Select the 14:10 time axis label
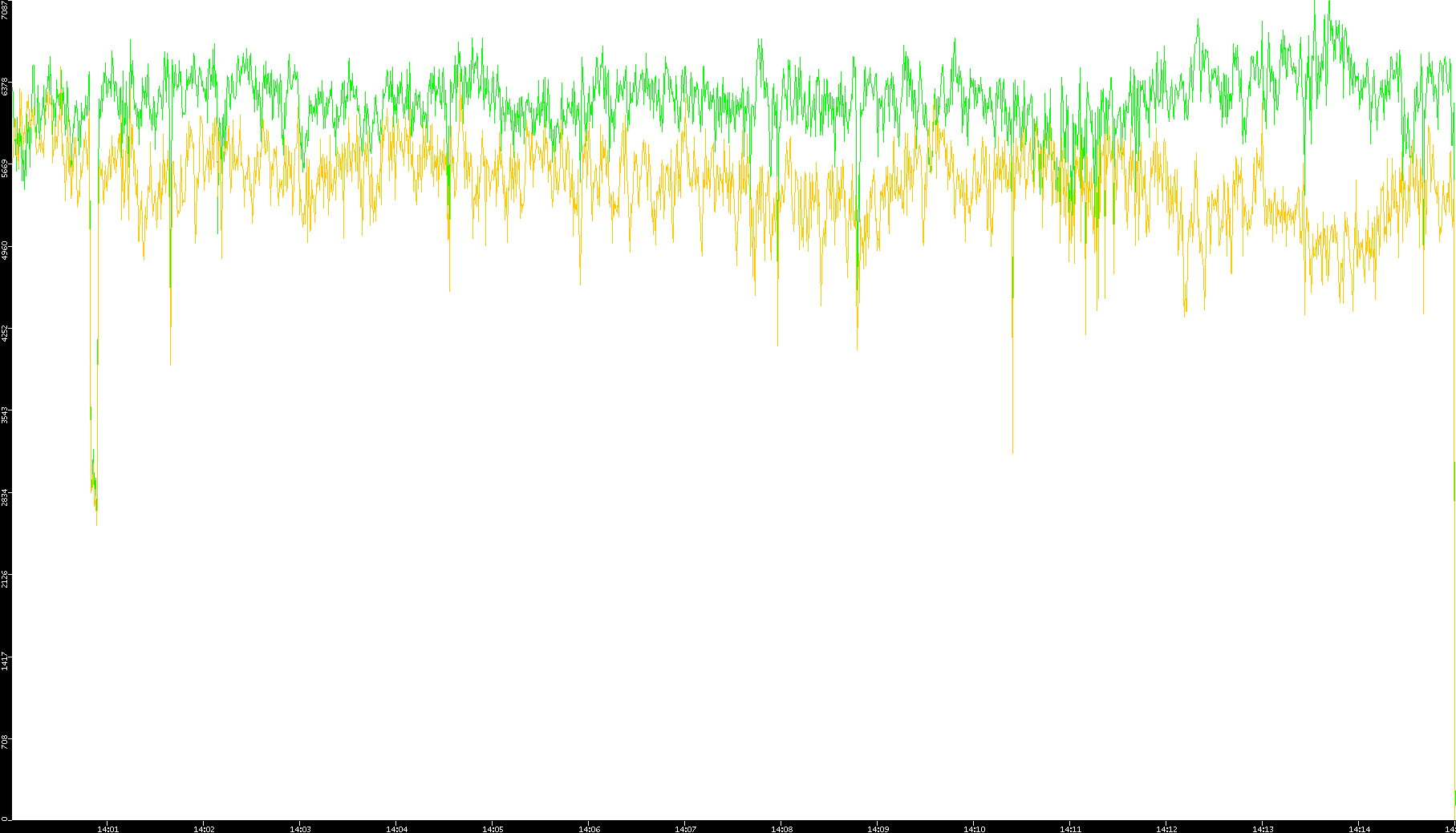The height and width of the screenshot is (833, 1456). 974,829
